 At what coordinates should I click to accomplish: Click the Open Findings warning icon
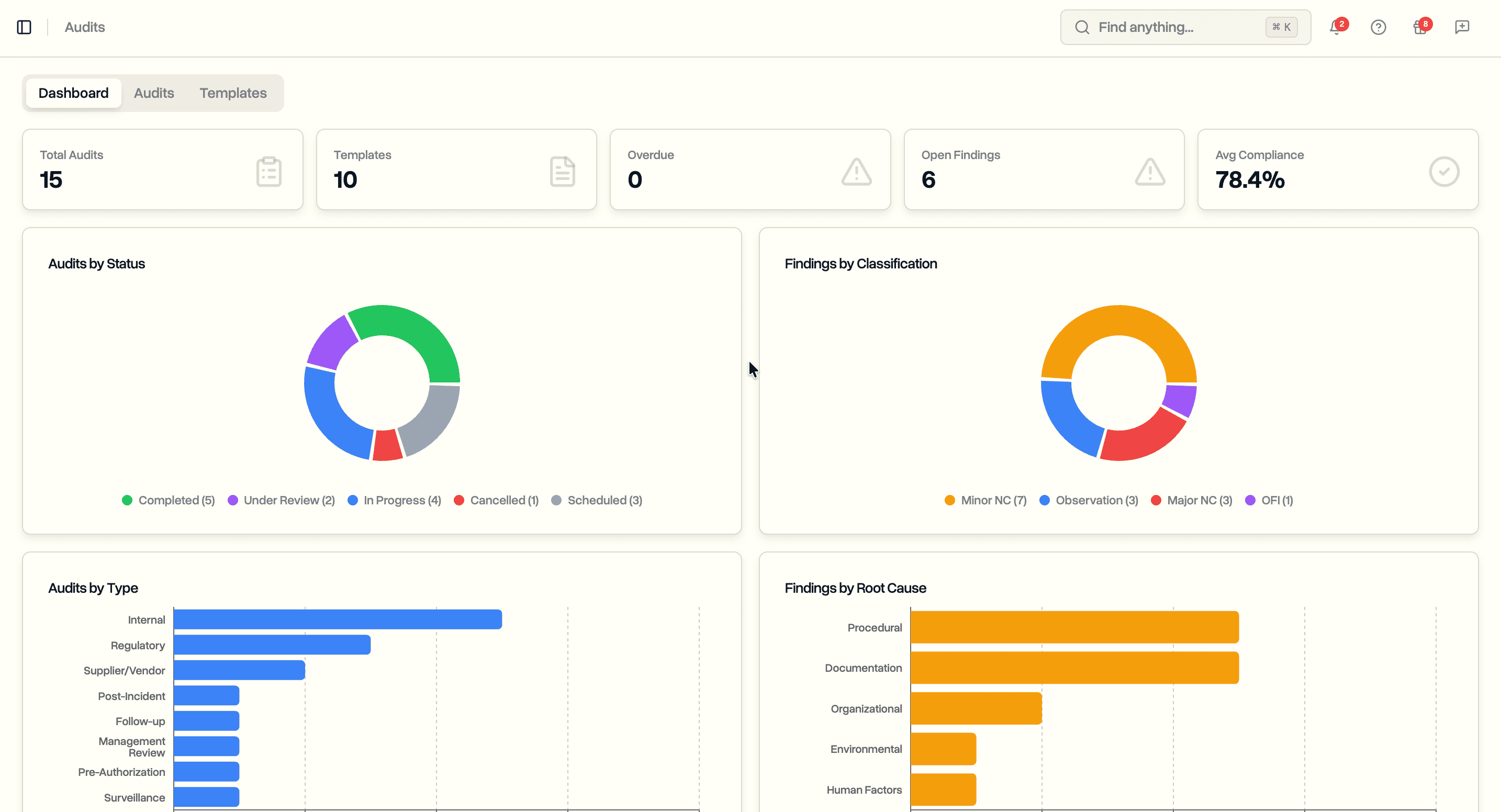click(1149, 170)
